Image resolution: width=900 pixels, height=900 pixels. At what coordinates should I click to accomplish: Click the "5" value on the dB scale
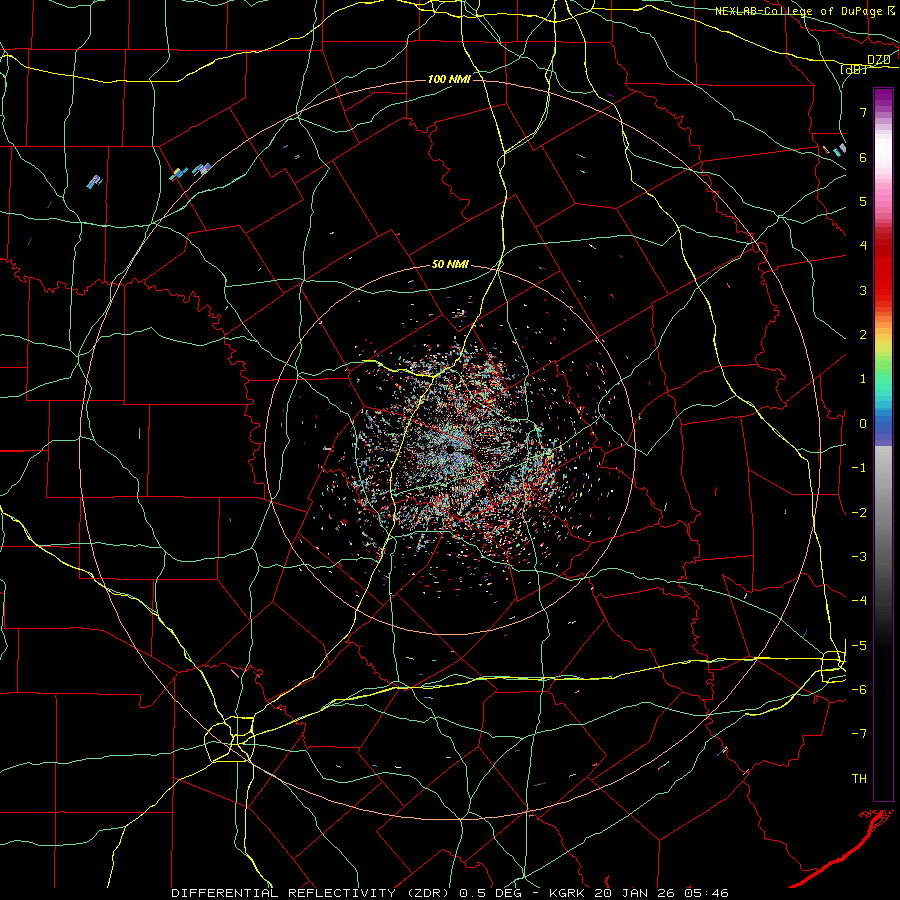863,201
